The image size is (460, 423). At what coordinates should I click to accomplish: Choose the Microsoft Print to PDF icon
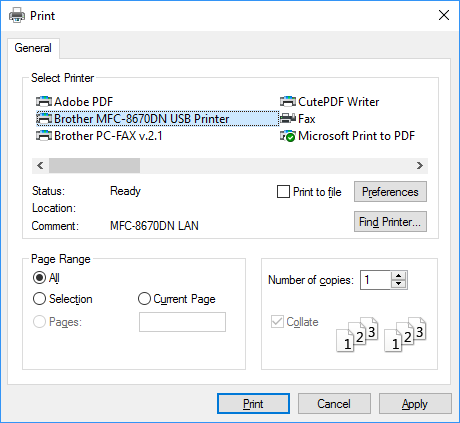pos(288,136)
